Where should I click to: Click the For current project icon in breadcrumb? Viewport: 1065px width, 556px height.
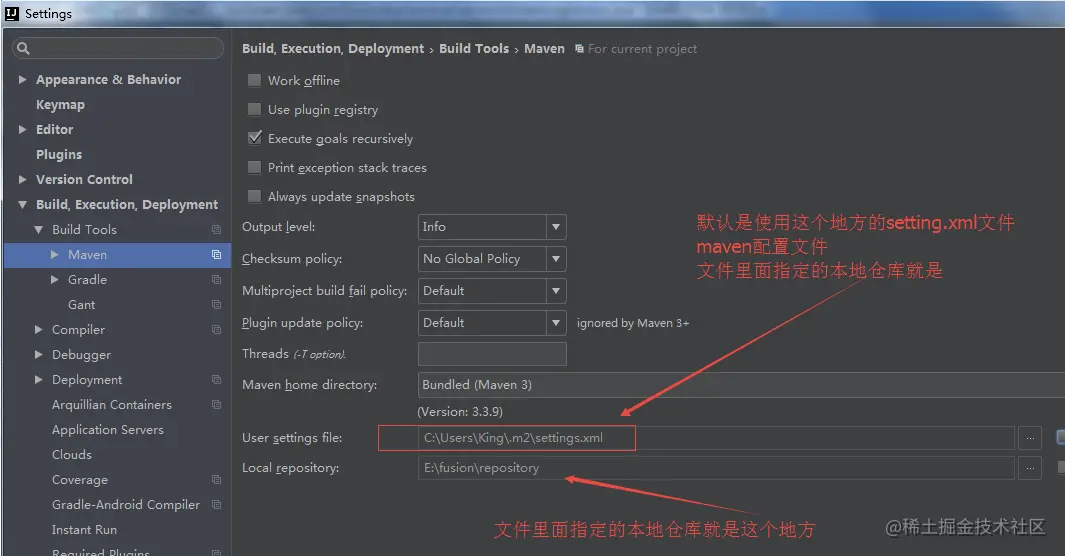coord(579,49)
